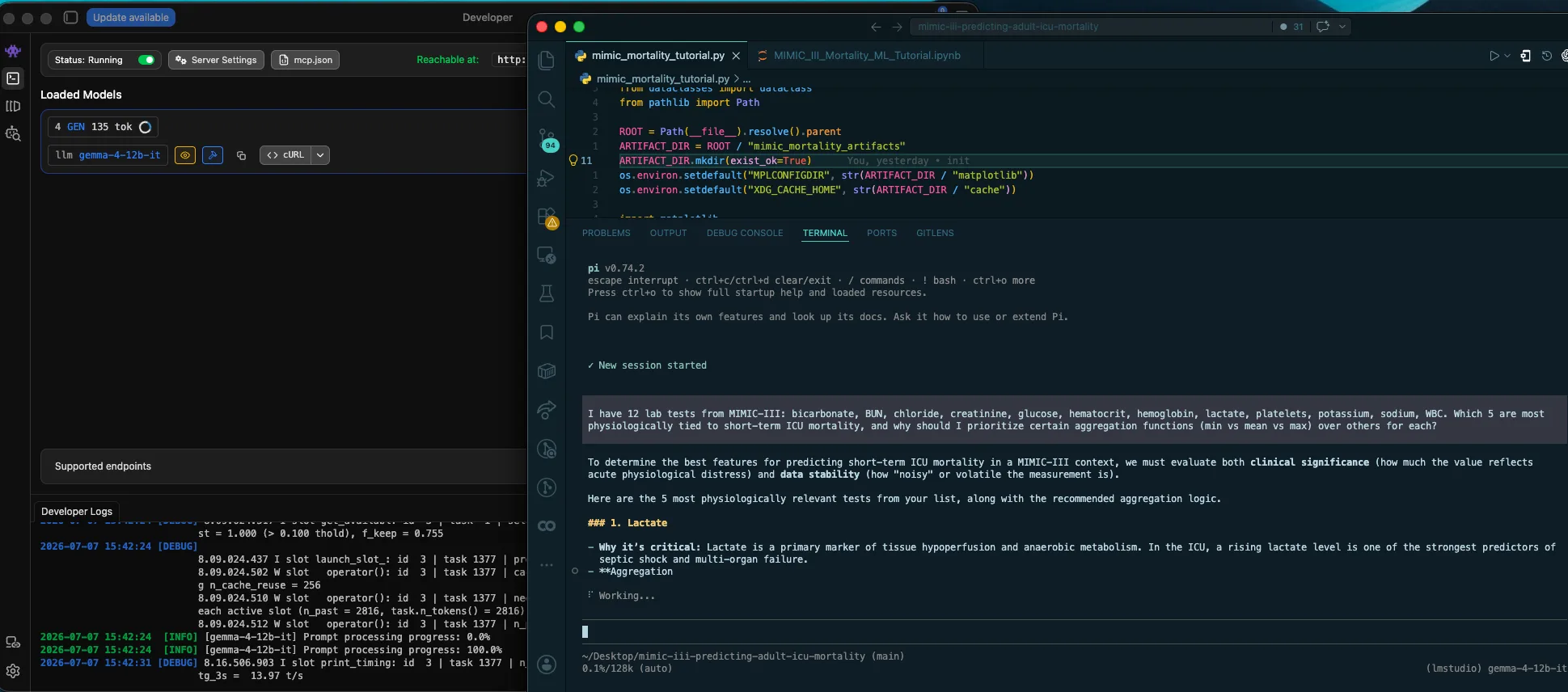Open the Testing flask icon

point(547,293)
